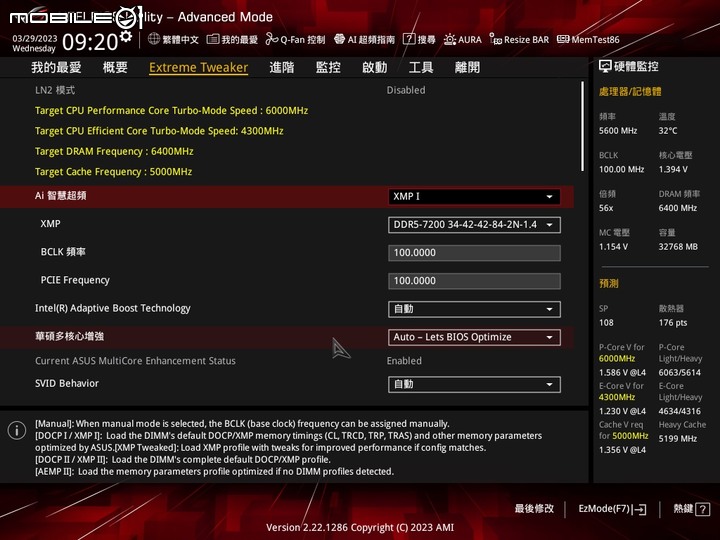This screenshot has height=540, width=720.
Task: Click PCIE Frequency input field
Action: click(474, 281)
